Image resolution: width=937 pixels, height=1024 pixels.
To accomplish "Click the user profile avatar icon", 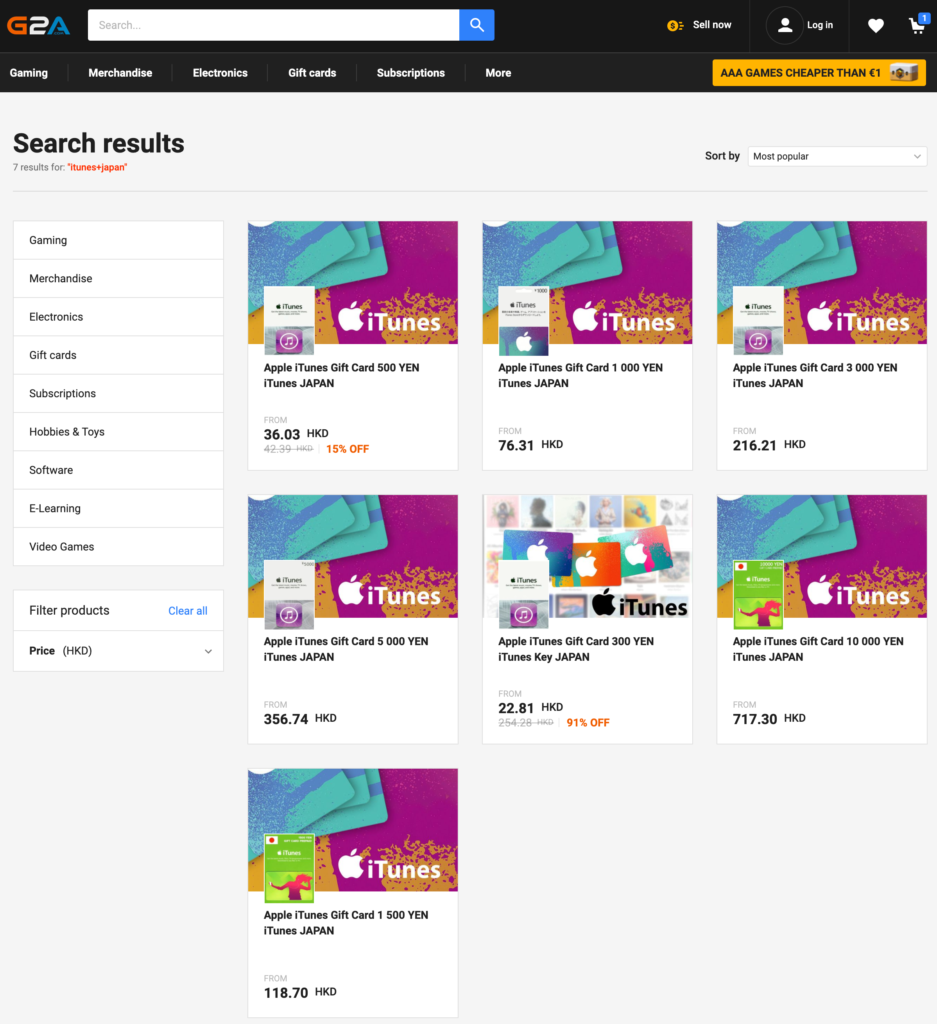I will click(x=785, y=25).
